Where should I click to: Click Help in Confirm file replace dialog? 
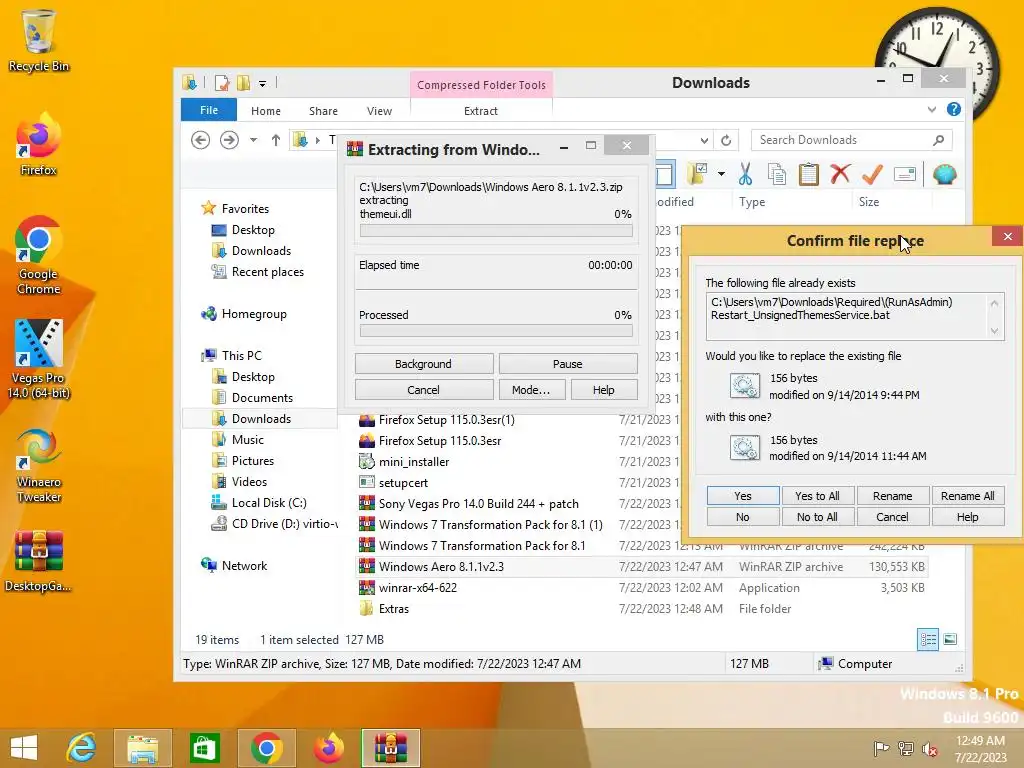pyautogui.click(x=967, y=517)
